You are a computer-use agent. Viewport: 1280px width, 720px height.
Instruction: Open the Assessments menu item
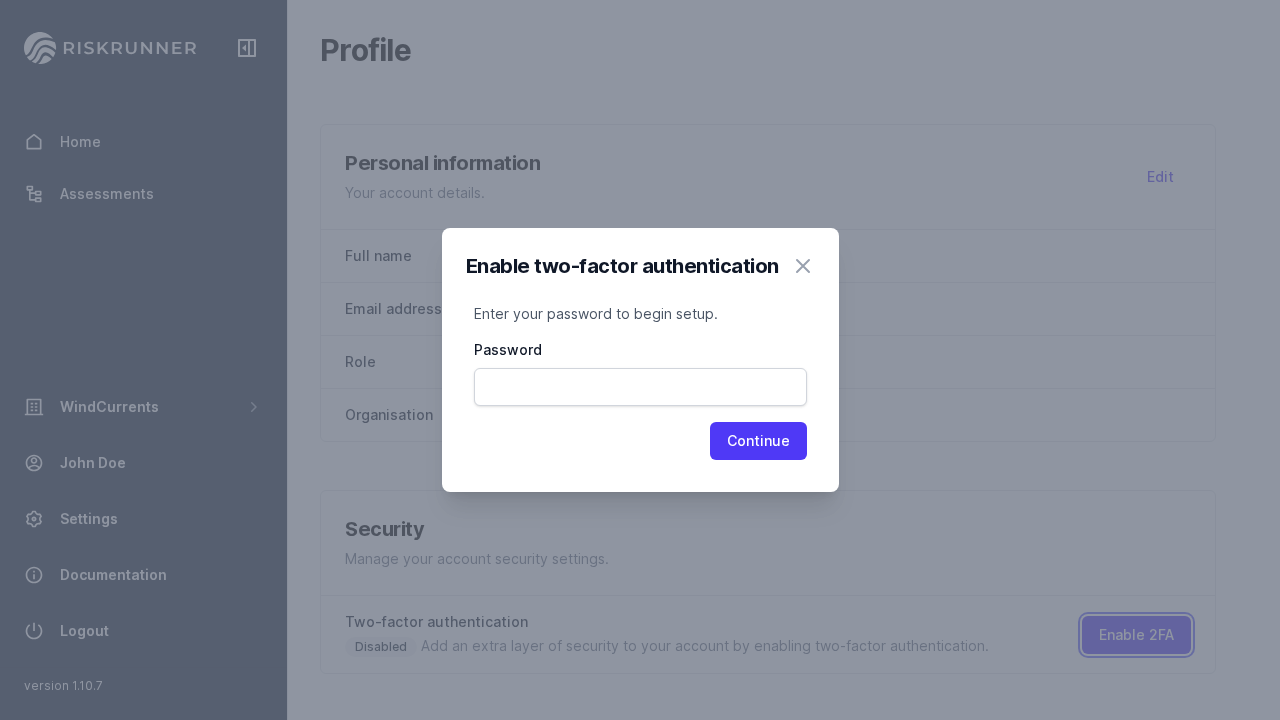click(107, 194)
